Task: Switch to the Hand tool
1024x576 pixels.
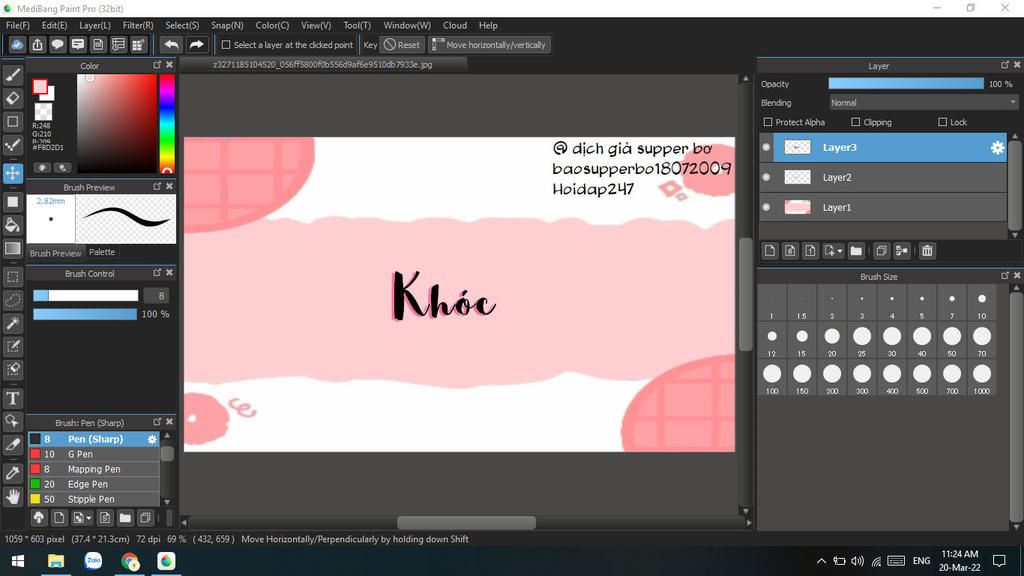Action: coord(12,497)
